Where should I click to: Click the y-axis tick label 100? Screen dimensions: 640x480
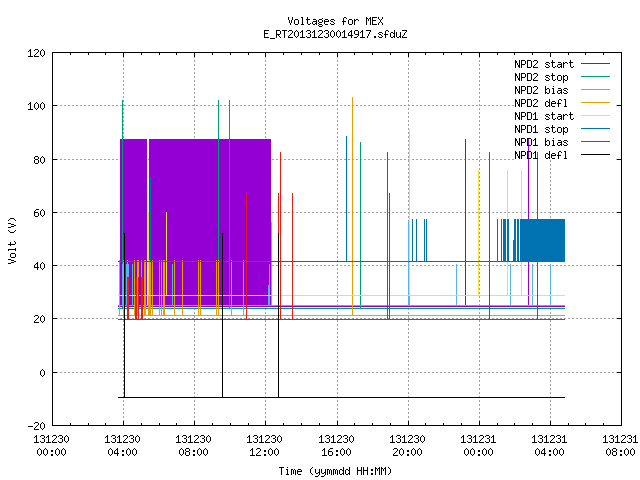pyautogui.click(x=36, y=106)
